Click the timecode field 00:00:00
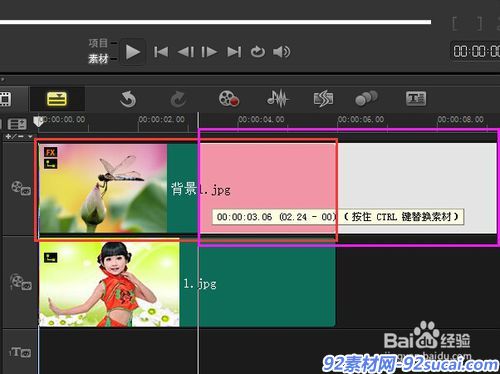Screen dimensions: 500x374 [476, 51]
